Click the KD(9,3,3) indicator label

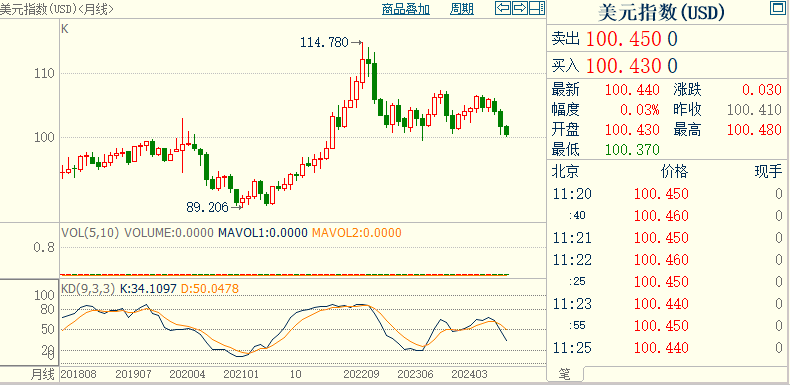[88, 289]
